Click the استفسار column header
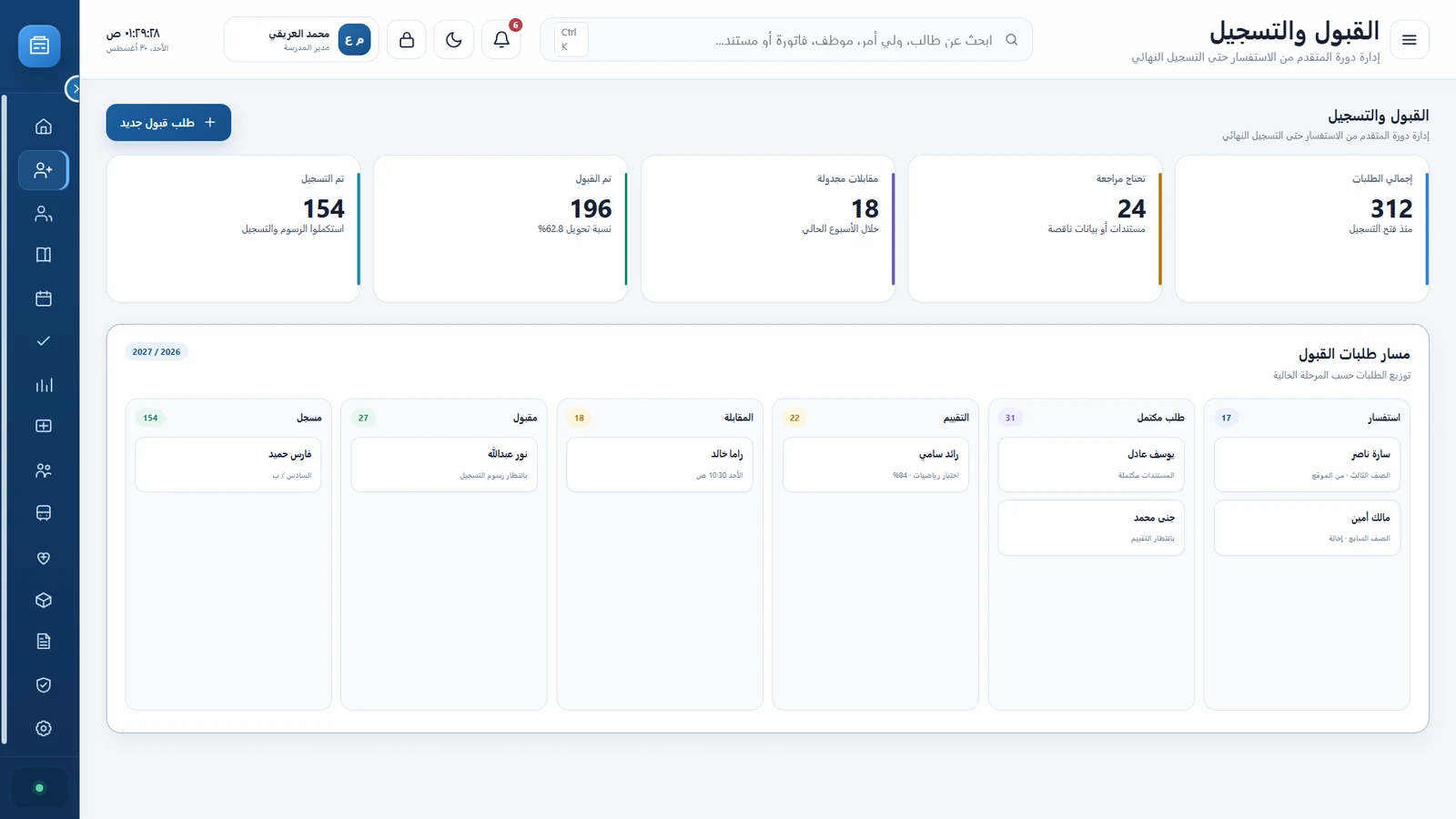The image size is (1456, 819). click(1383, 418)
